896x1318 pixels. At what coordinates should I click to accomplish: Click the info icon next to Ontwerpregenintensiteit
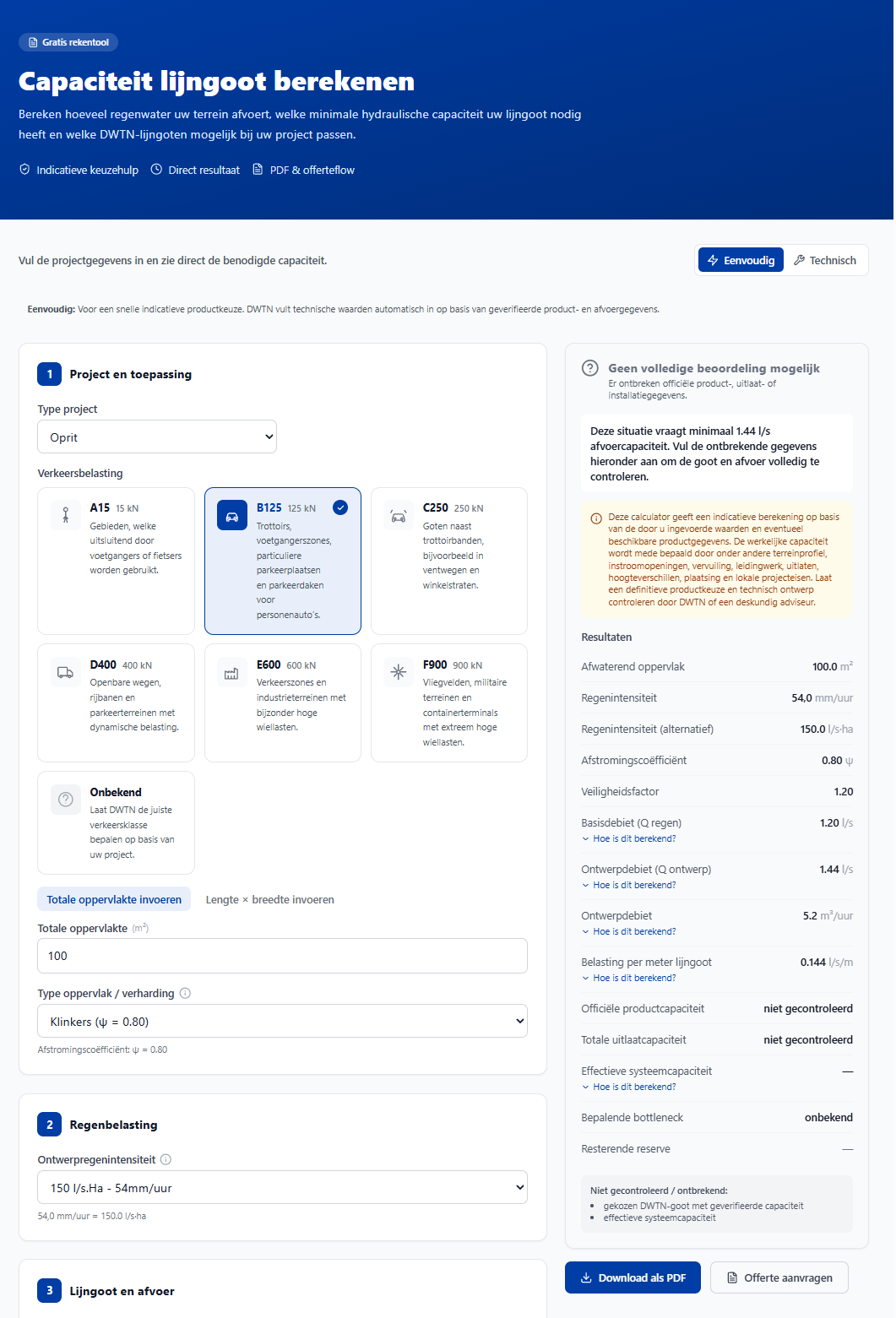[166, 1159]
